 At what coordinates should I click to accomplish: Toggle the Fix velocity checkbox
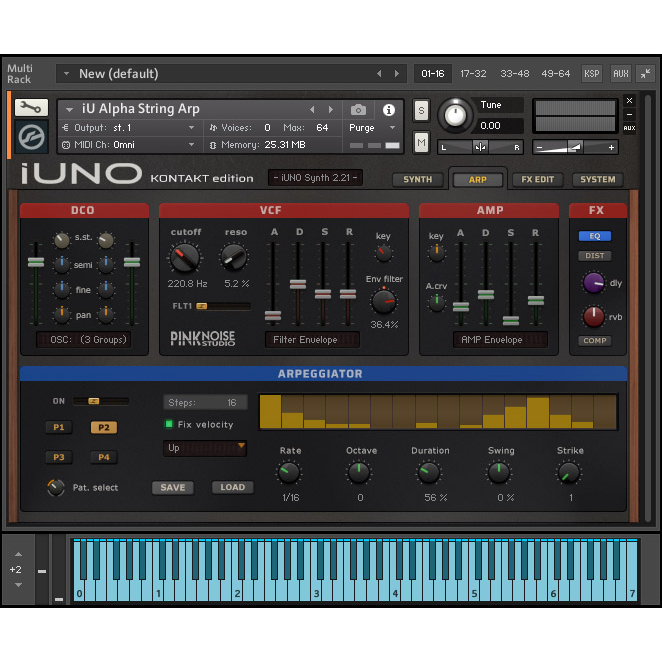click(x=169, y=424)
